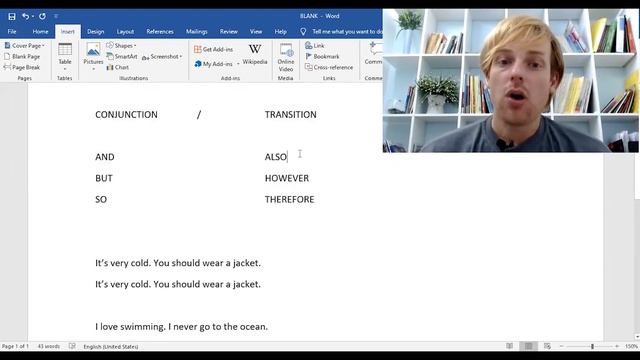Click the word TRANSITION heading
640x360 pixels.
290,115
